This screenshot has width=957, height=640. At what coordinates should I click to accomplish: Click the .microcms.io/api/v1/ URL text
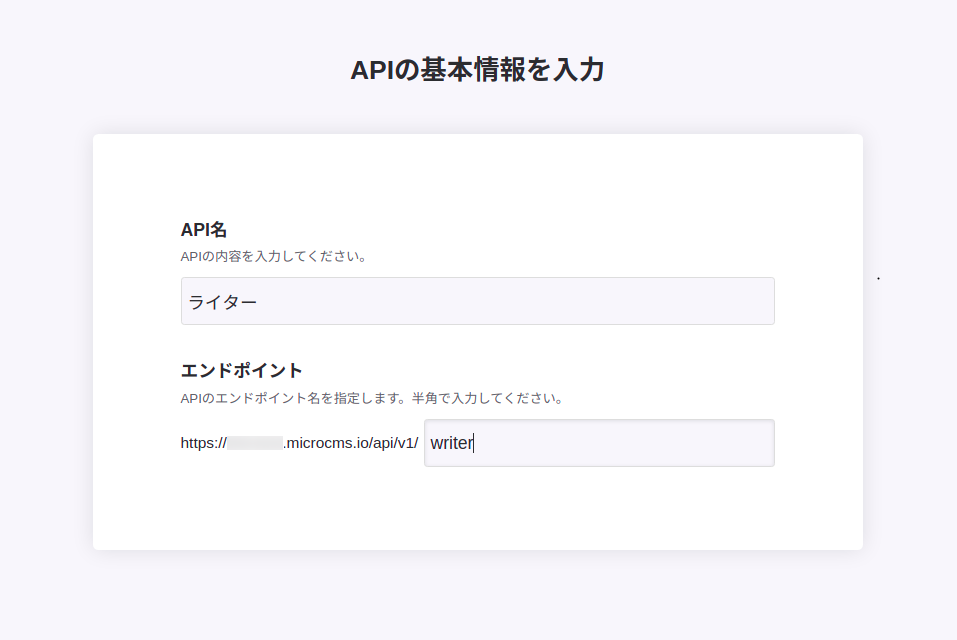click(x=352, y=443)
